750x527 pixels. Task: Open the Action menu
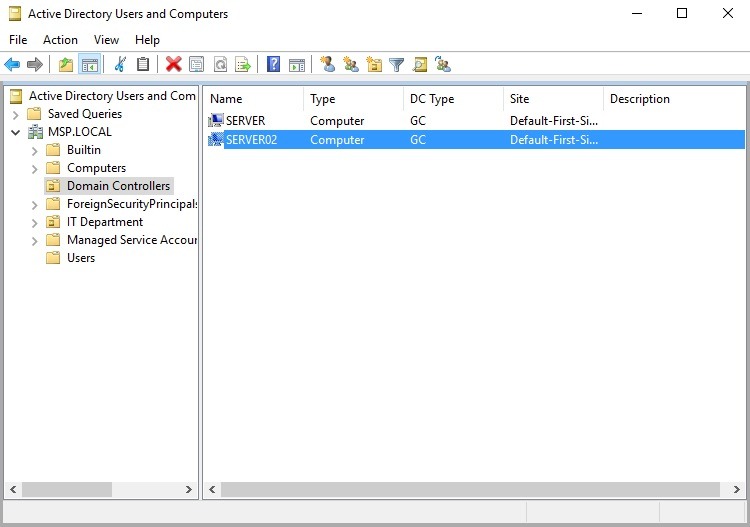[x=60, y=40]
